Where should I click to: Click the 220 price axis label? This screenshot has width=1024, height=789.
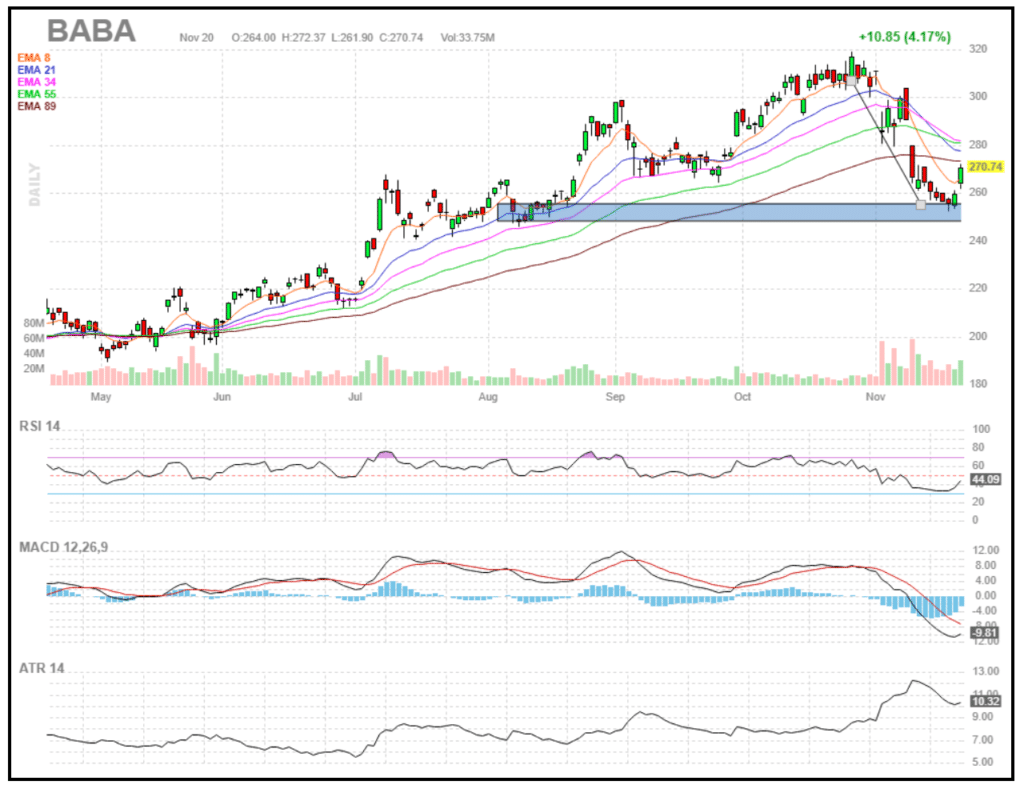tap(978, 288)
